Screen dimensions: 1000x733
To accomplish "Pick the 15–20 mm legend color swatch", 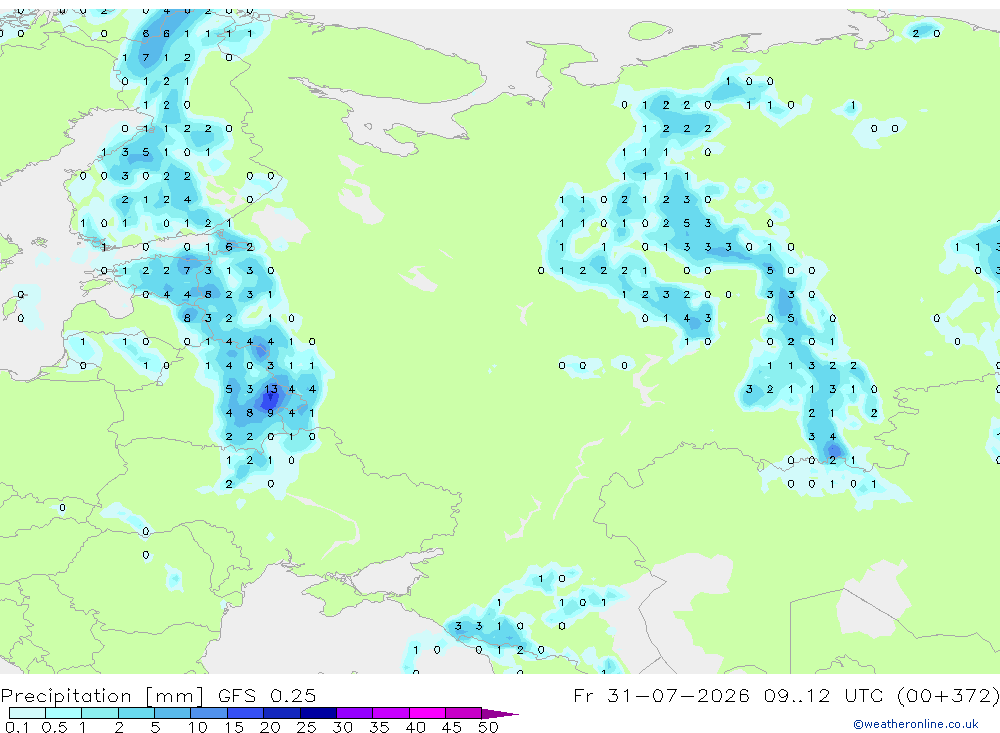I will point(246,713).
